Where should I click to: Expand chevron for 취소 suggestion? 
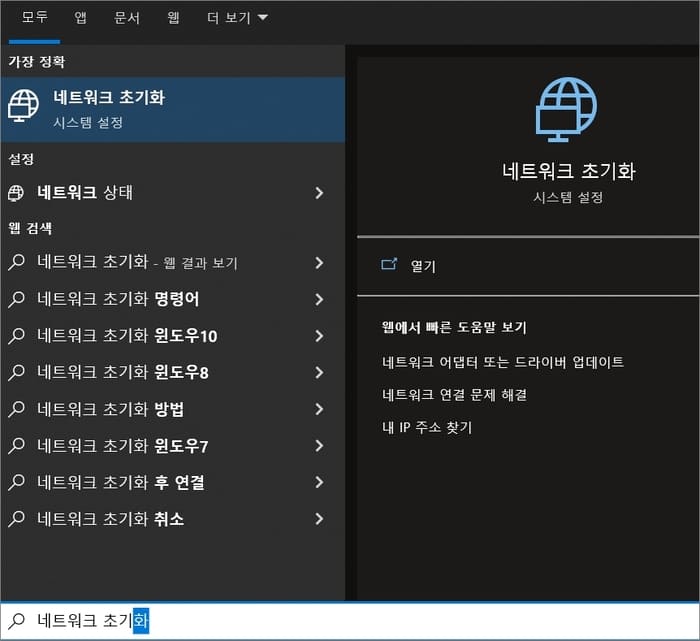click(x=319, y=519)
